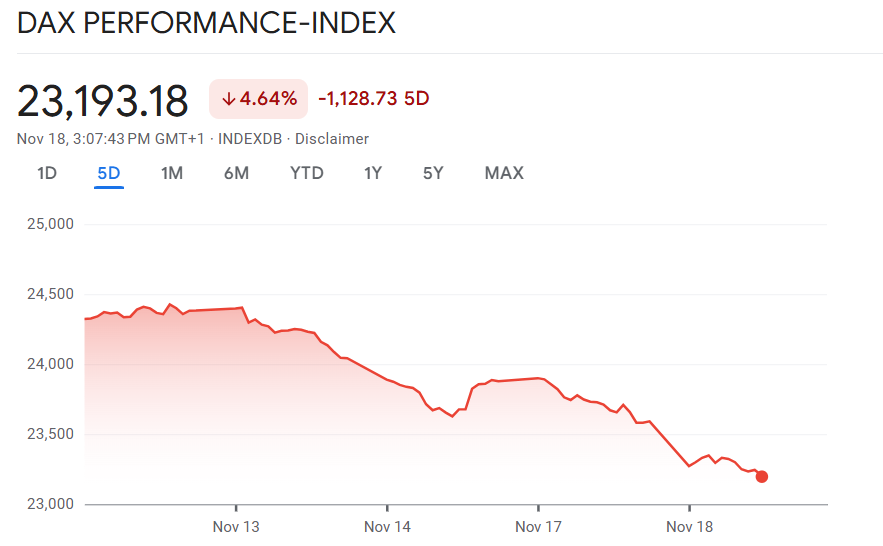Screen dimensions: 883x546
Task: Show the 1M chart view
Action: tap(172, 173)
